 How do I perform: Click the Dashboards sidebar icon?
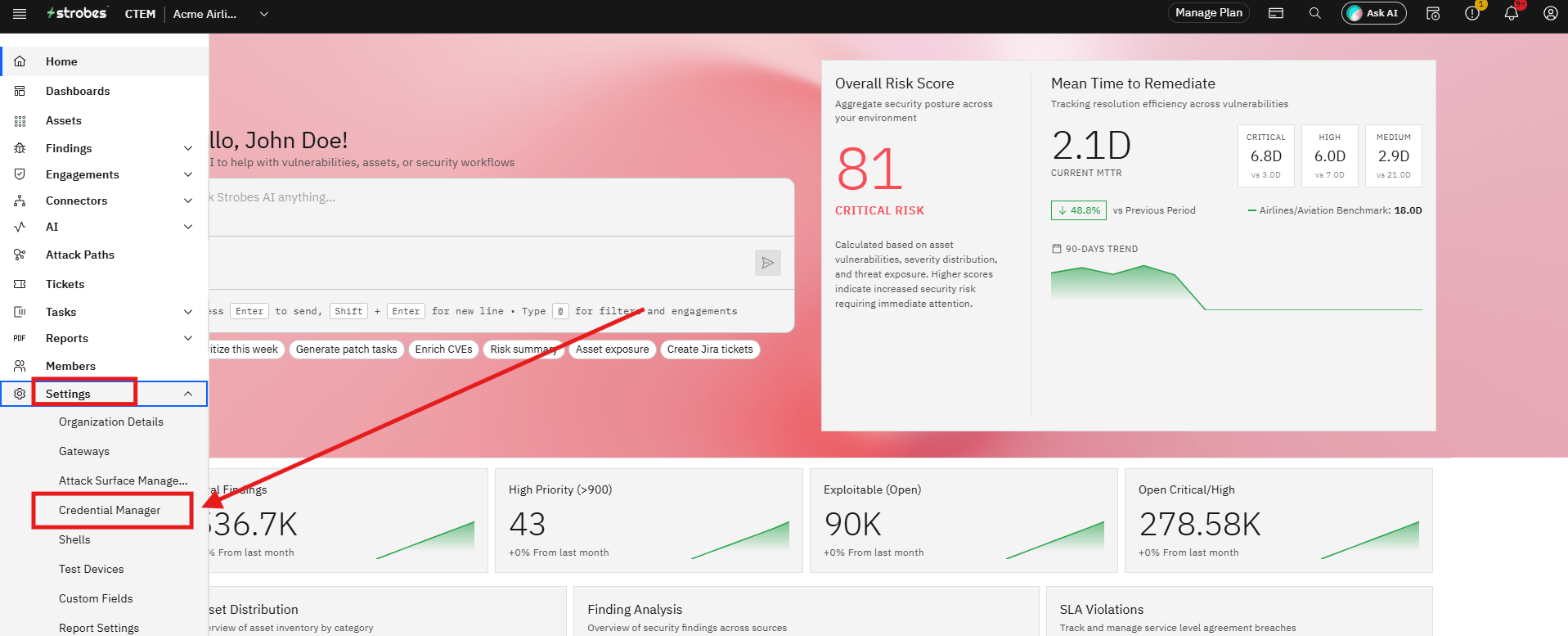tap(20, 91)
